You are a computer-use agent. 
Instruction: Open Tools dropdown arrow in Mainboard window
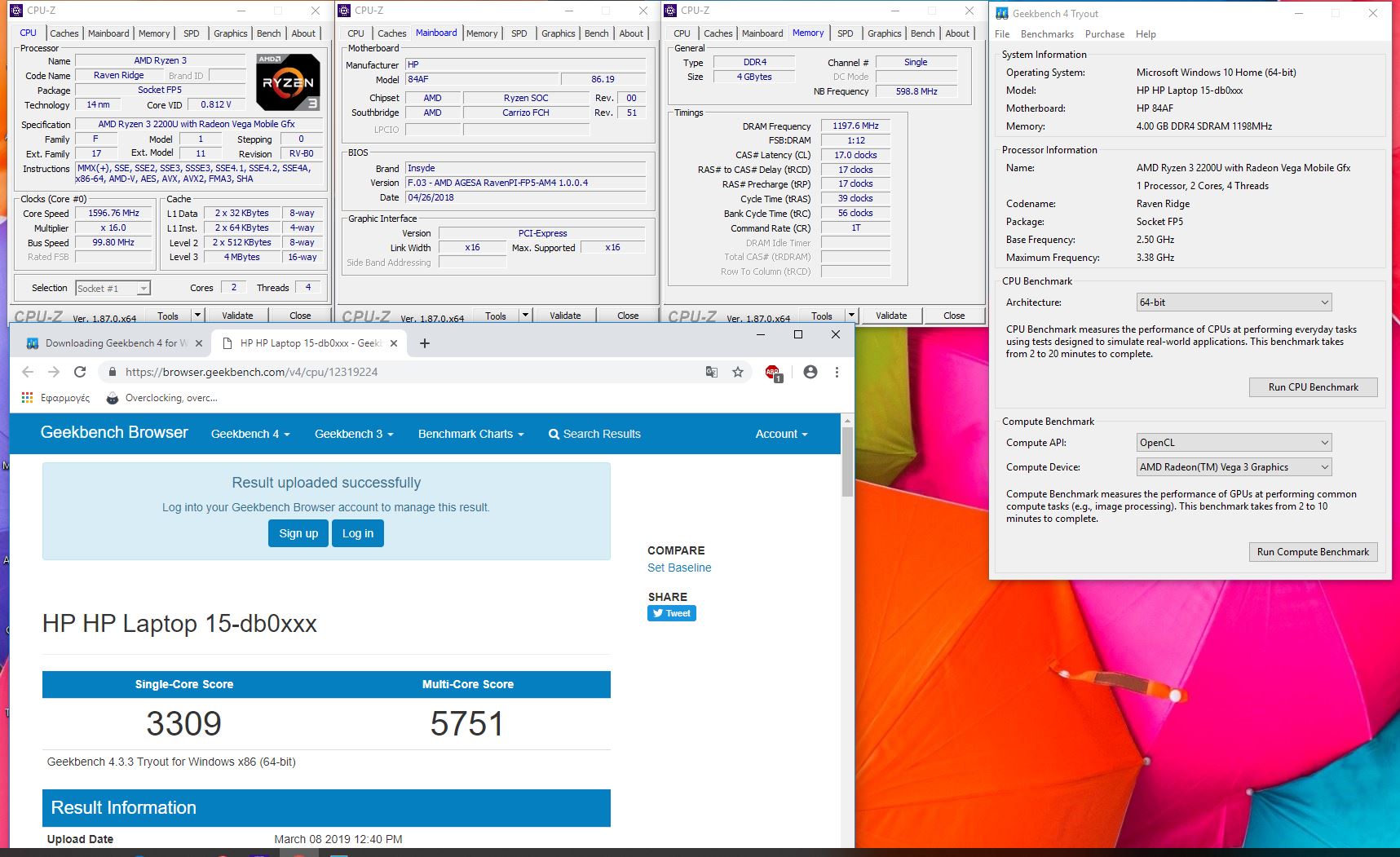(x=525, y=316)
